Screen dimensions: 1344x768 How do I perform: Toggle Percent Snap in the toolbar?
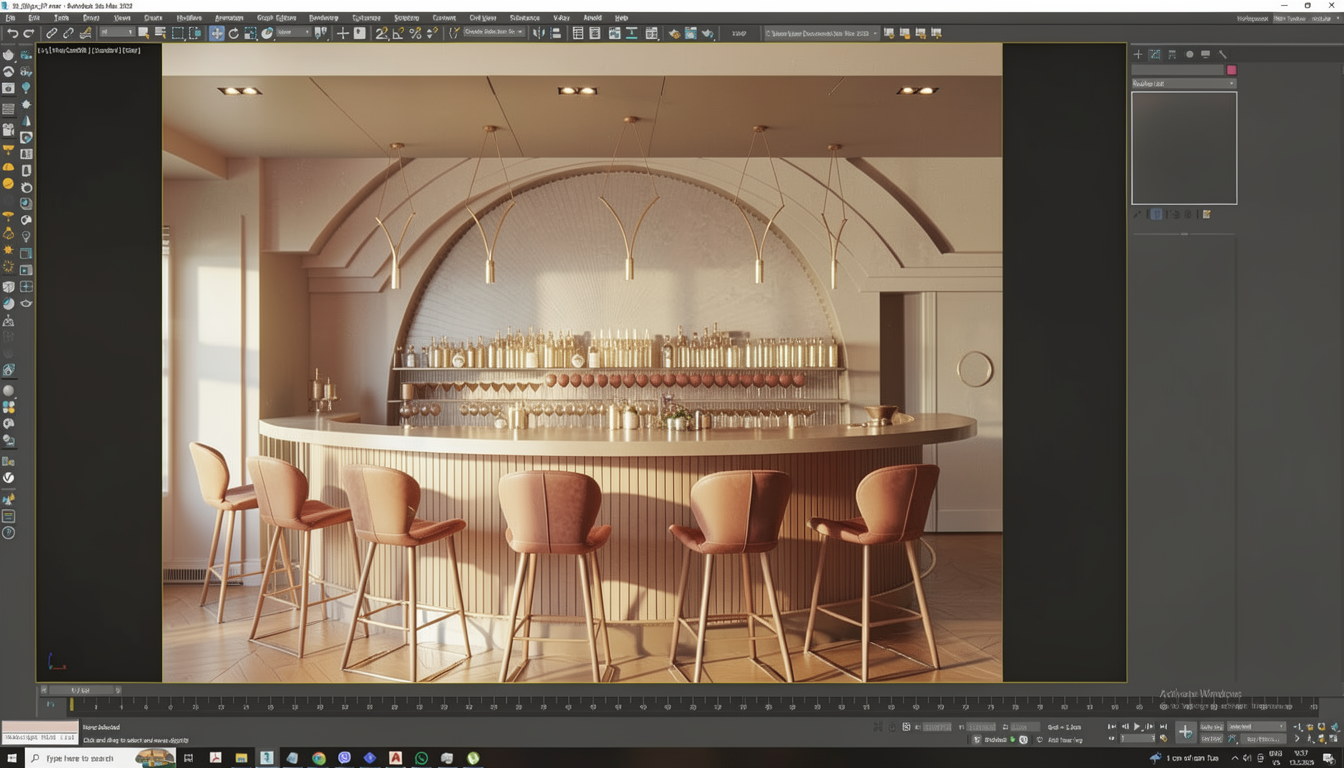pyautogui.click(x=415, y=33)
